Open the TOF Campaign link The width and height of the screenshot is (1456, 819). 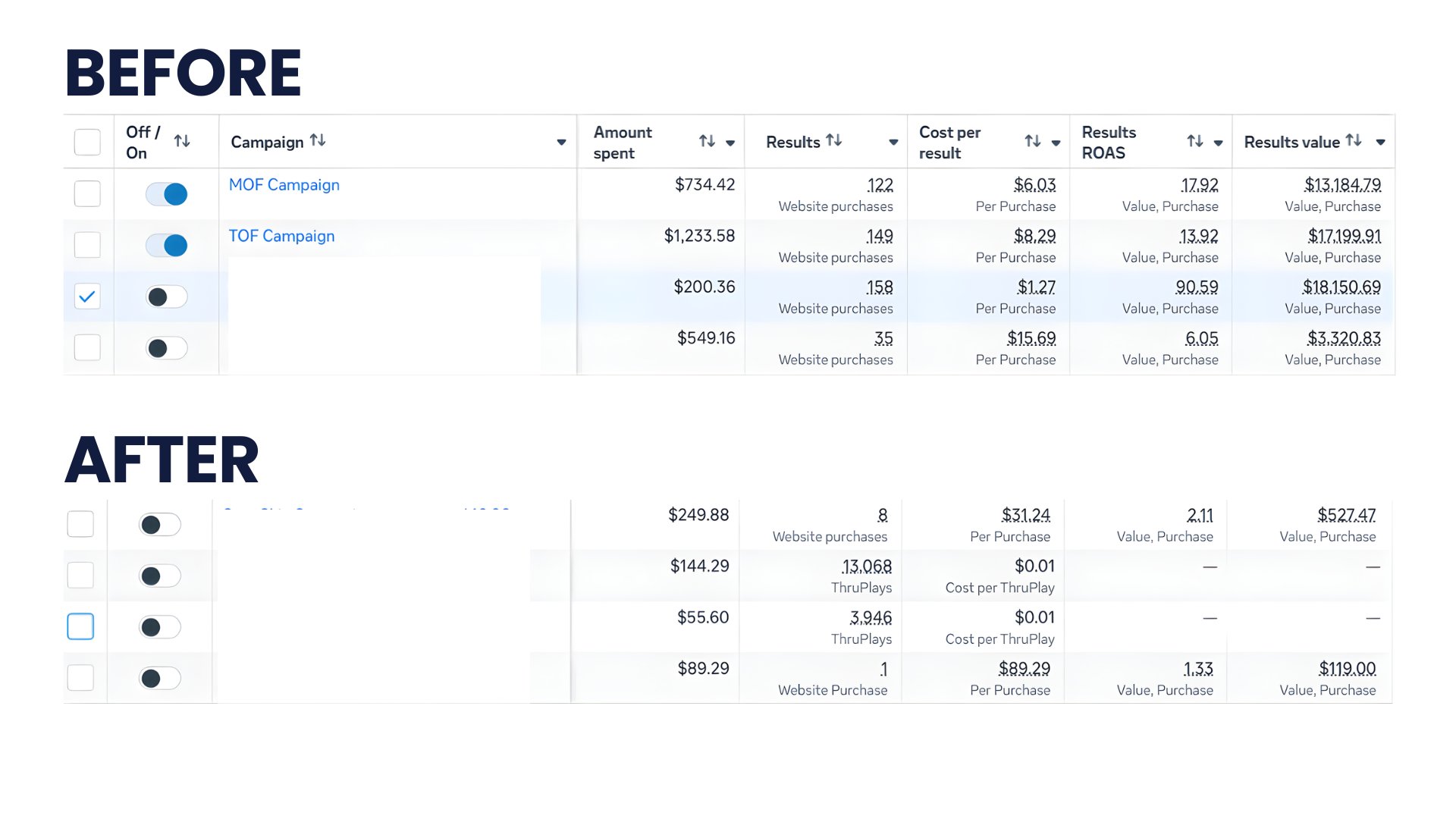[281, 236]
